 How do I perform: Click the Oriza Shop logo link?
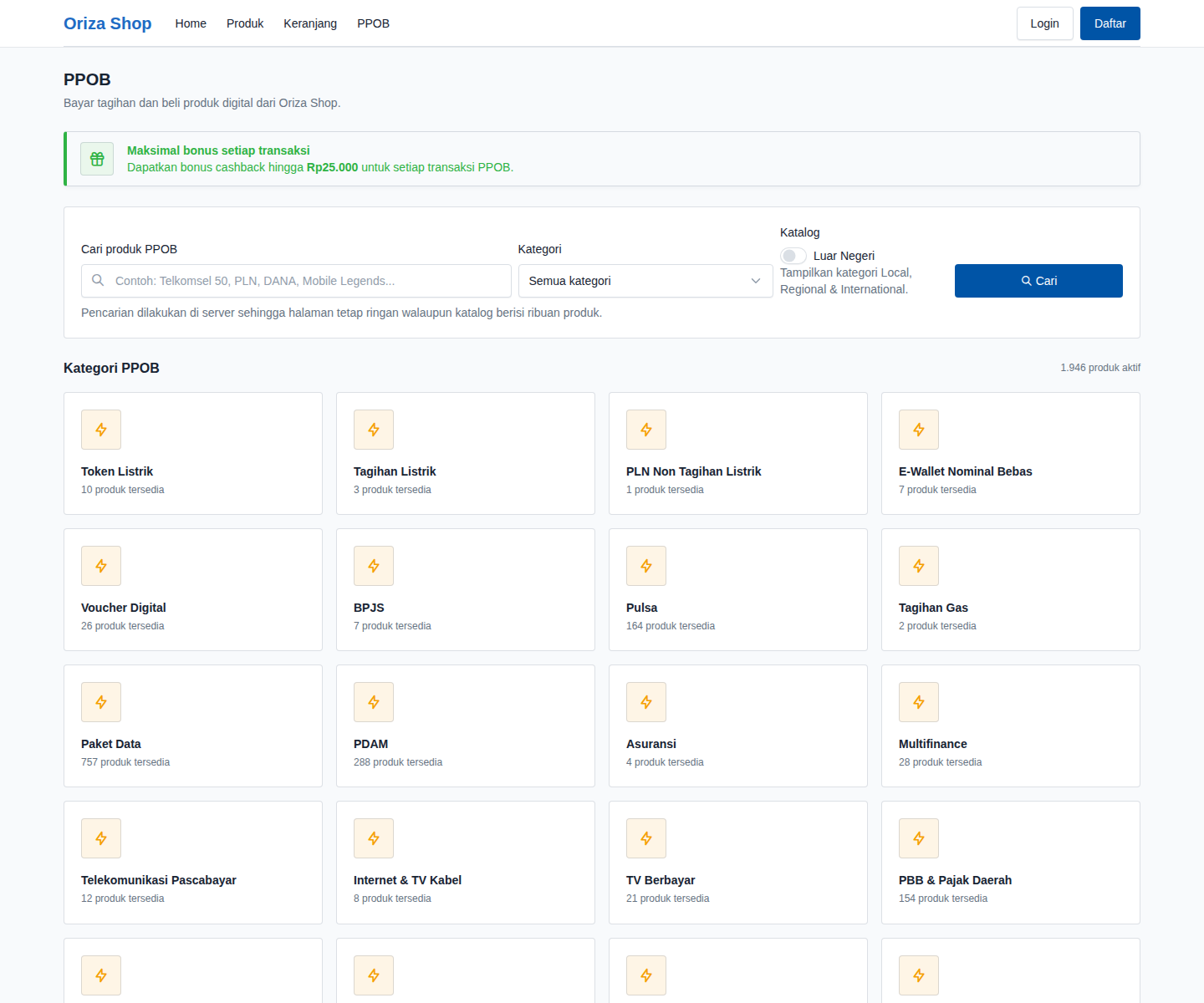[x=108, y=23]
